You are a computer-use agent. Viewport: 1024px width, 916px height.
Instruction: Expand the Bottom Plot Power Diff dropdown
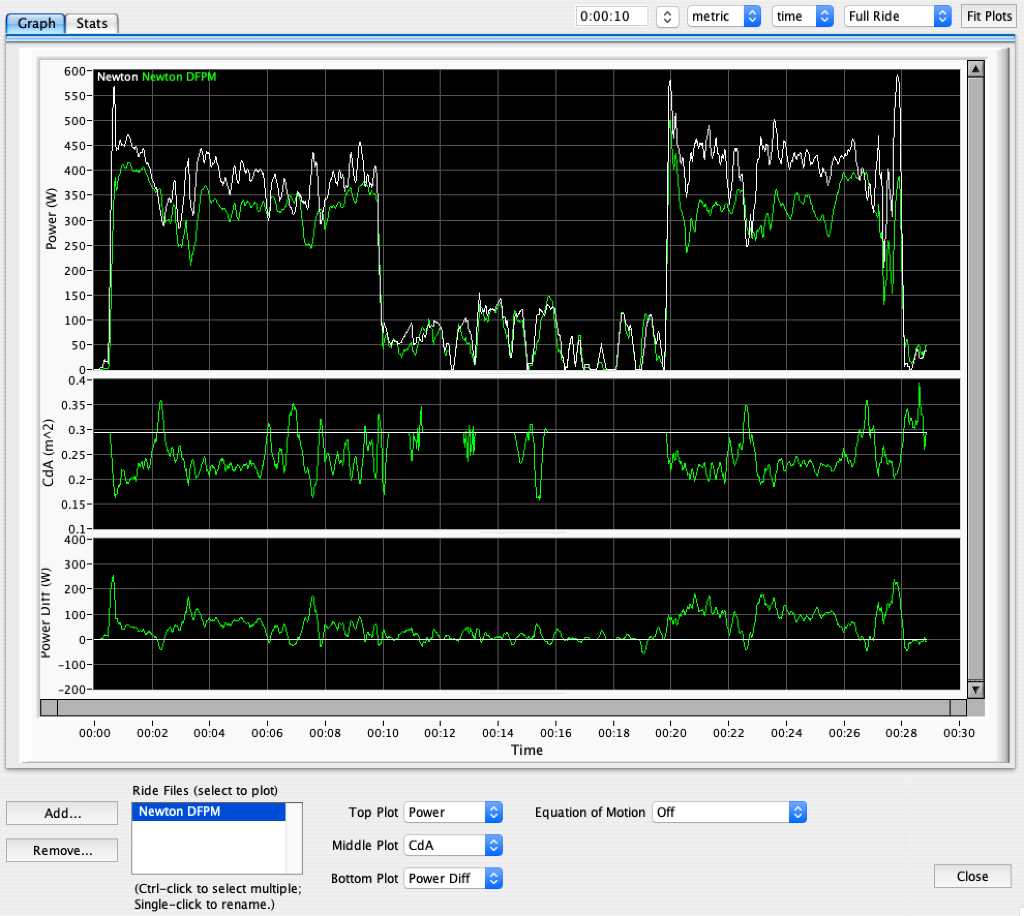452,878
